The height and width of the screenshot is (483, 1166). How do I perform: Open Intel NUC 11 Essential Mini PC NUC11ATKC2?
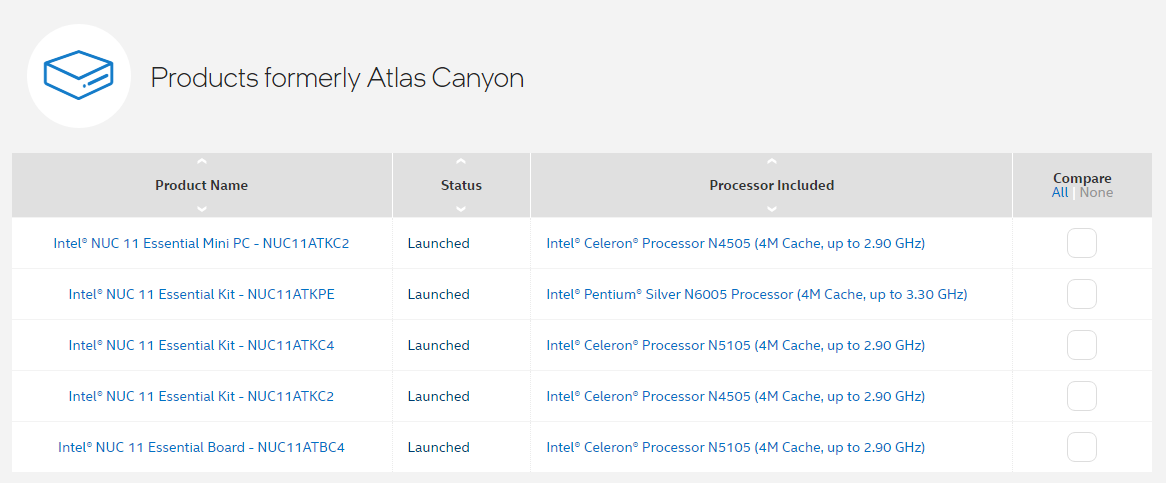point(201,243)
